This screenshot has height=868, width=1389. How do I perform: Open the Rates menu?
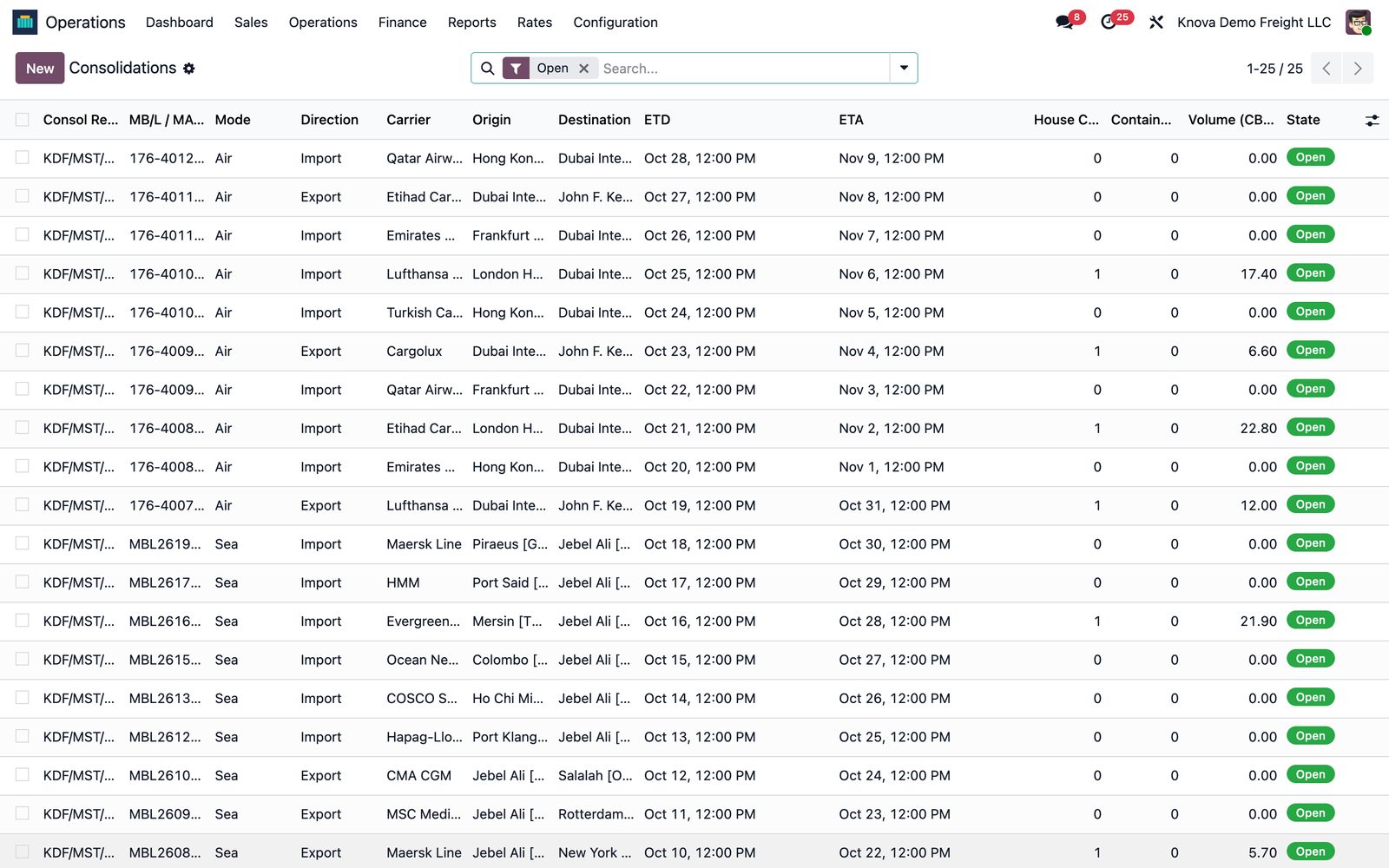pos(535,23)
